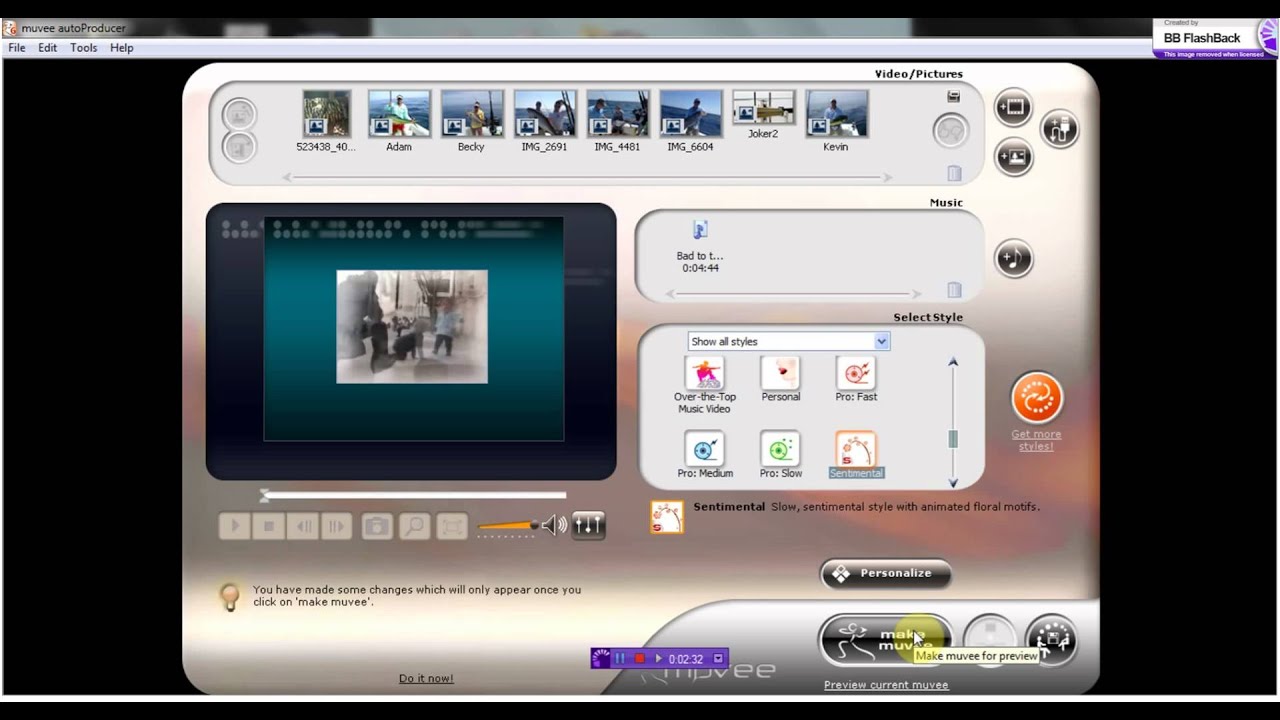Click the disabled magicSpot round button
1280x720 pixels.
click(951, 131)
